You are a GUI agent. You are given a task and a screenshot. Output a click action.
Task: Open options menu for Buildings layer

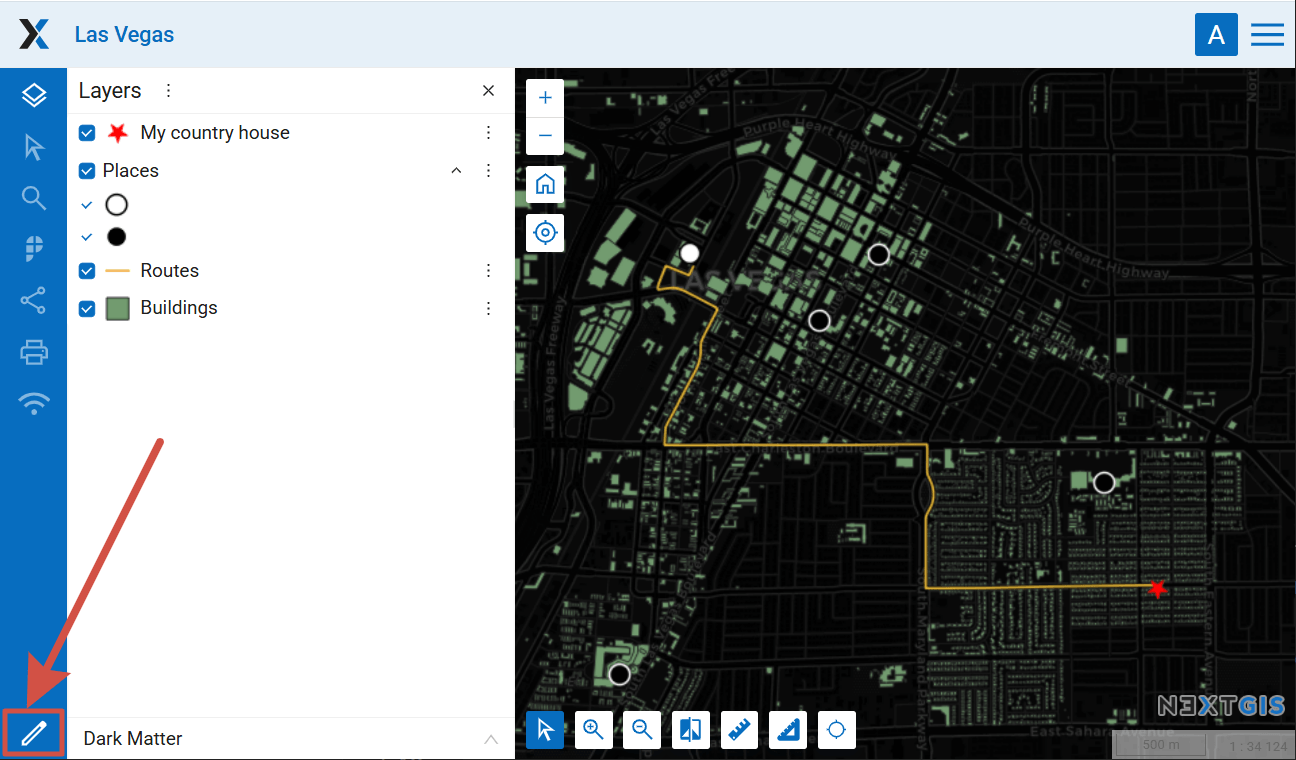click(488, 308)
